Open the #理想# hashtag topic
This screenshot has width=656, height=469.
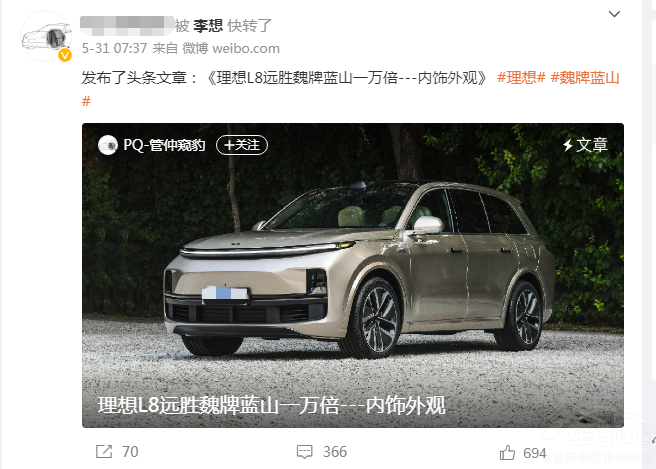(521, 78)
